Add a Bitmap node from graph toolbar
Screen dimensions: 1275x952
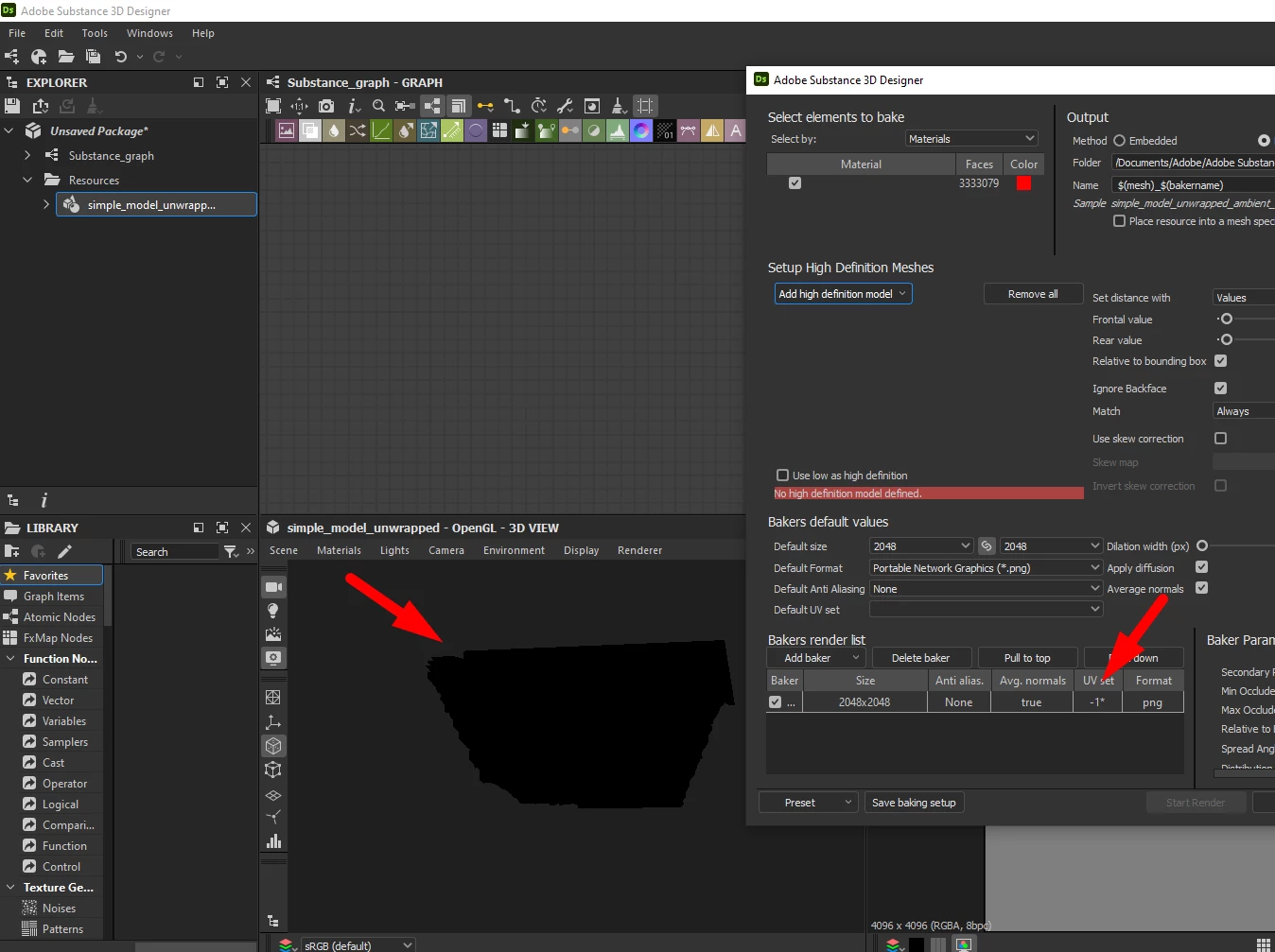click(286, 130)
